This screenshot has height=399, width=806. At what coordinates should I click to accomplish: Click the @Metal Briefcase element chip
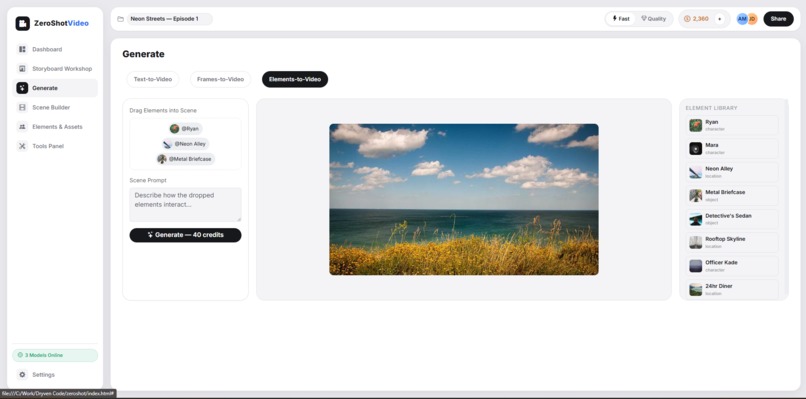[x=186, y=159]
